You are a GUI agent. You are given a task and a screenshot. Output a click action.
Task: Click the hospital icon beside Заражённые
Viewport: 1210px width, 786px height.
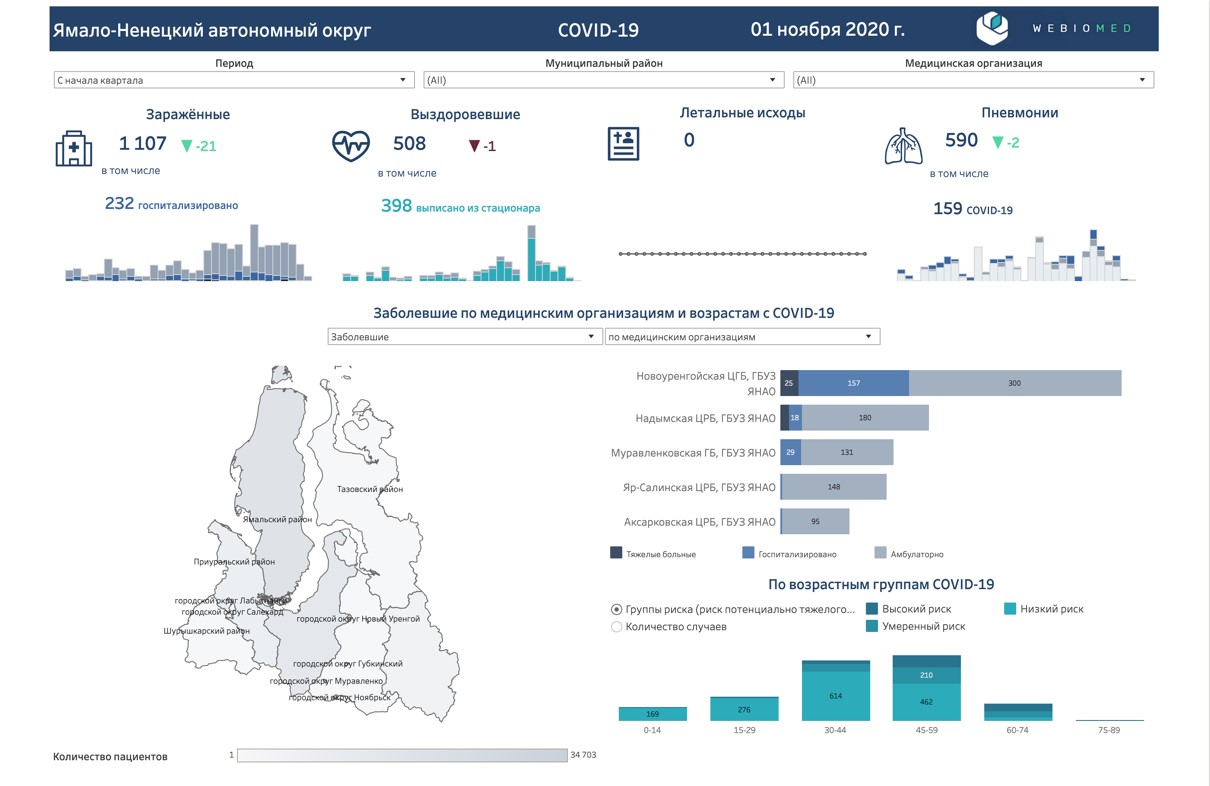[x=74, y=148]
